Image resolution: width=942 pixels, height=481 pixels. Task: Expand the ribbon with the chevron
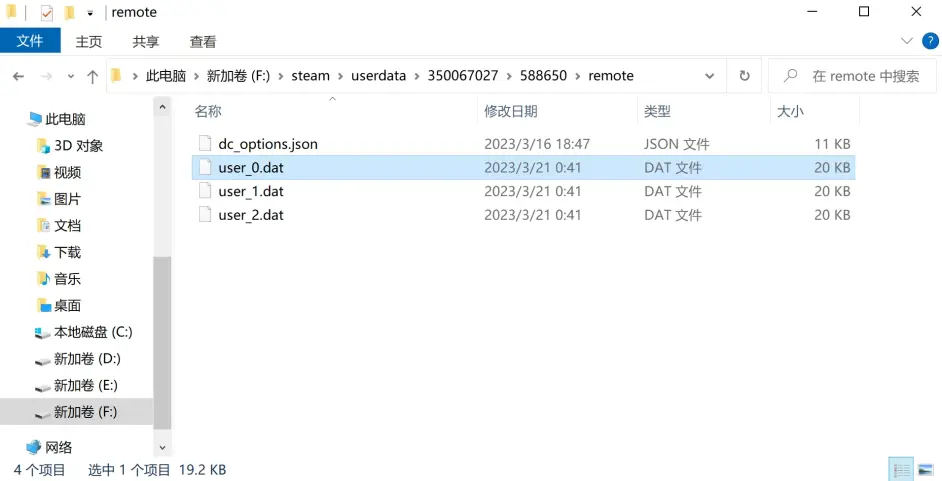tap(907, 41)
